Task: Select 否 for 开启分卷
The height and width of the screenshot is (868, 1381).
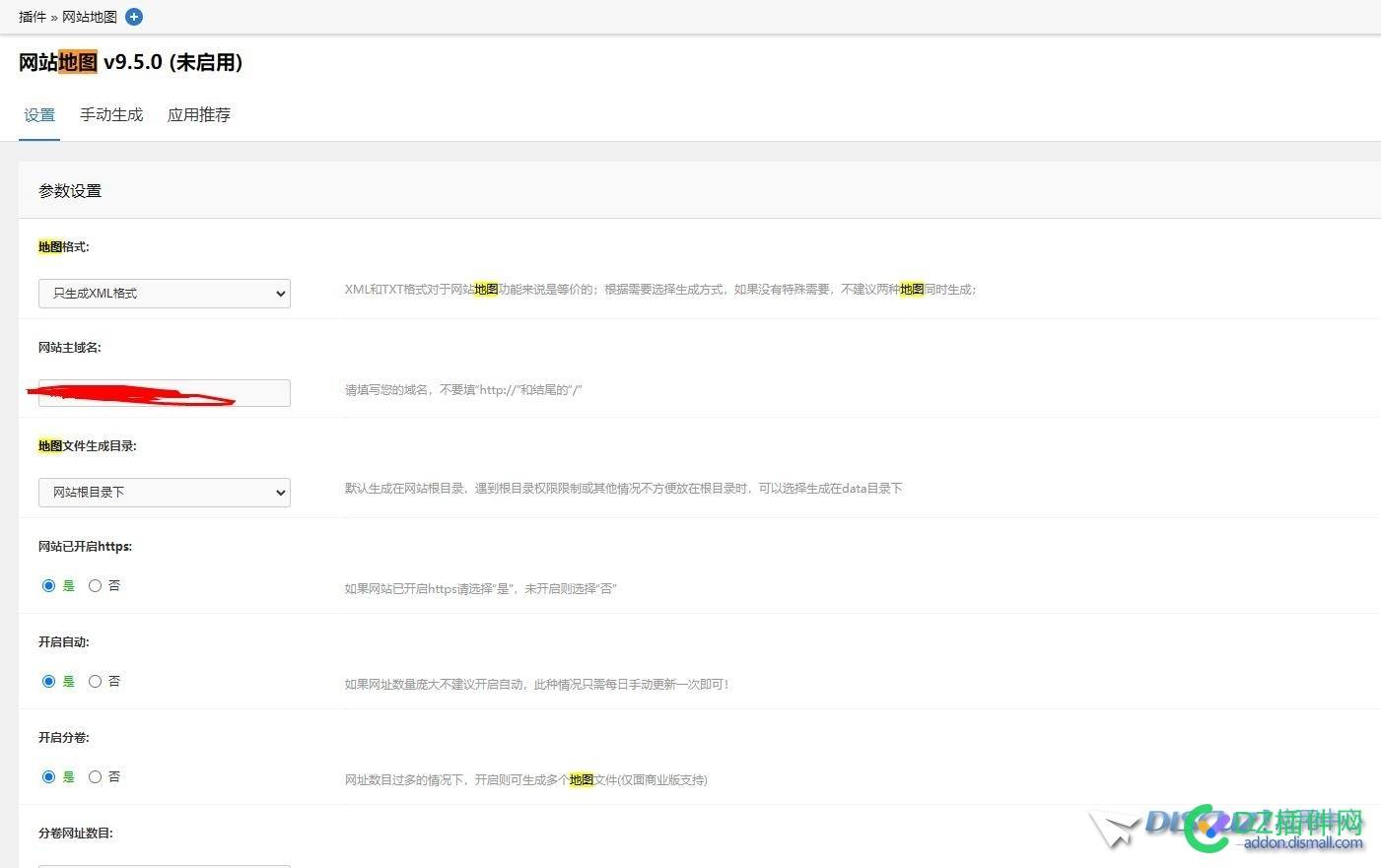Action: click(x=95, y=777)
